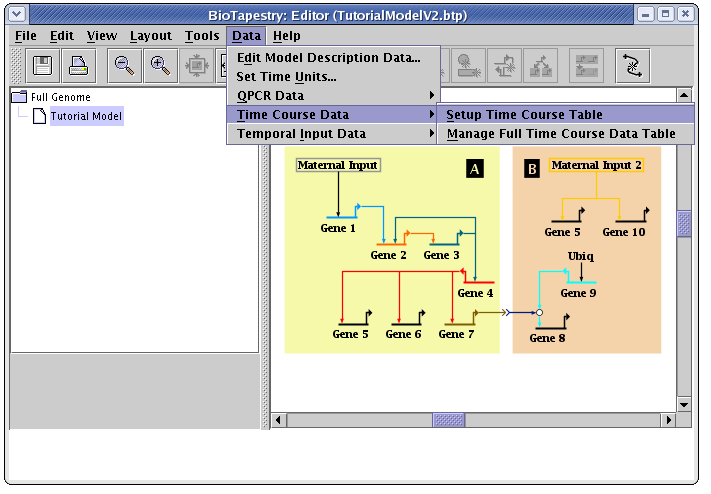This screenshot has width=711, height=494.
Task: Choose Setup Time Course Table
Action: 524,114
